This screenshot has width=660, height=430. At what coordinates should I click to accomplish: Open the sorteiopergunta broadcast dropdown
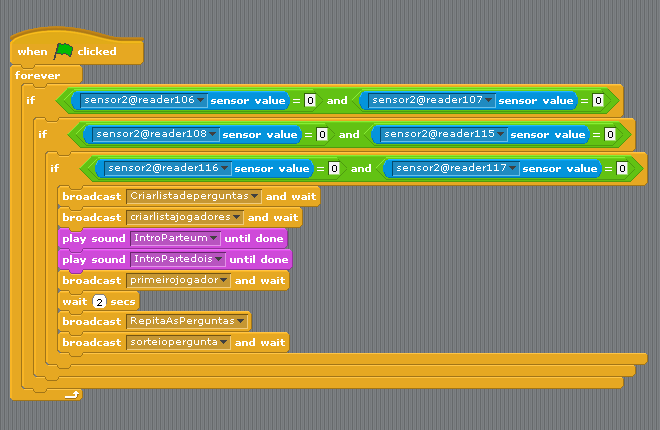(225, 342)
